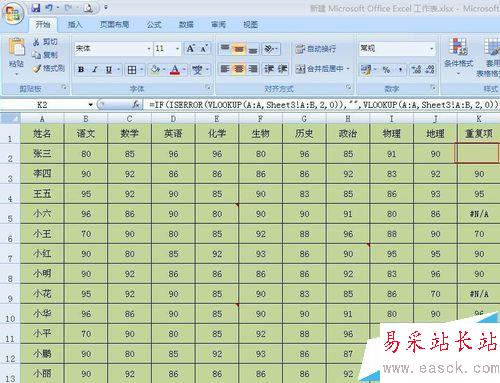Cut the selected cell (剪切)
Screen dimensions: 500x383
coord(45,42)
